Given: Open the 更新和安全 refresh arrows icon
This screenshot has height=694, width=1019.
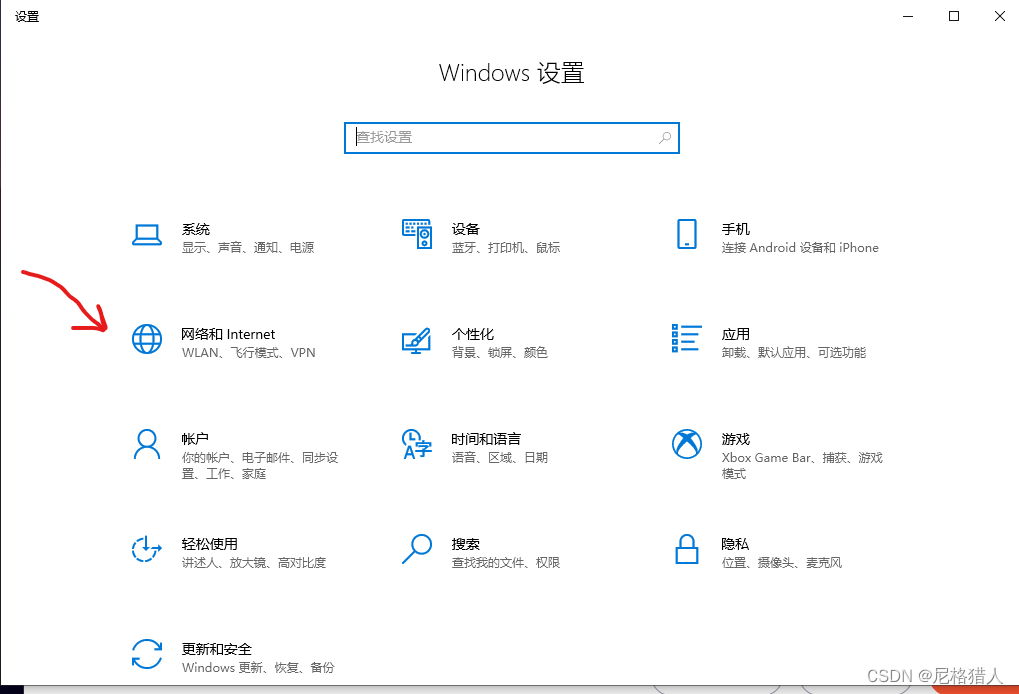Looking at the screenshot, I should pyautogui.click(x=147, y=654).
